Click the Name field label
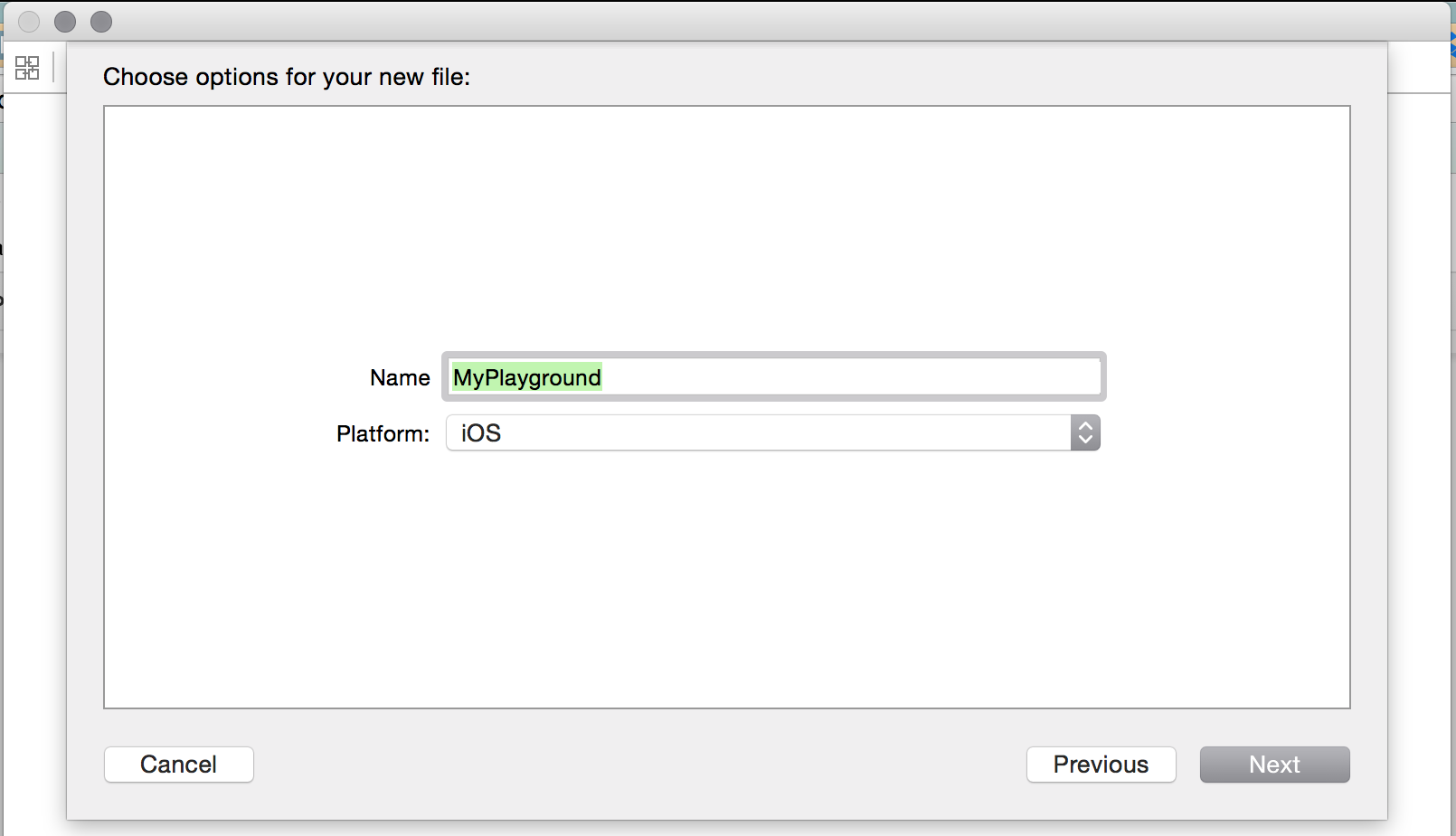 [x=400, y=377]
